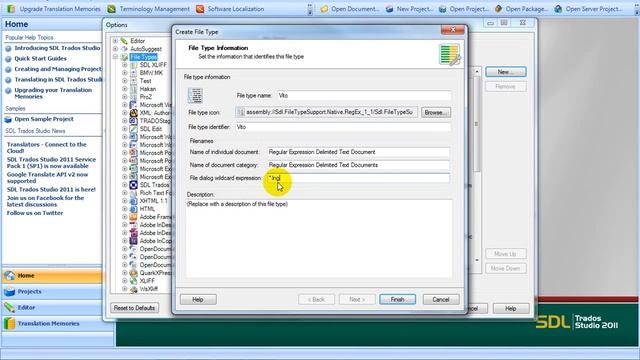Click the Editor pencil icon in the Options tree
This screenshot has height=360, width=640.
tap(124, 41)
